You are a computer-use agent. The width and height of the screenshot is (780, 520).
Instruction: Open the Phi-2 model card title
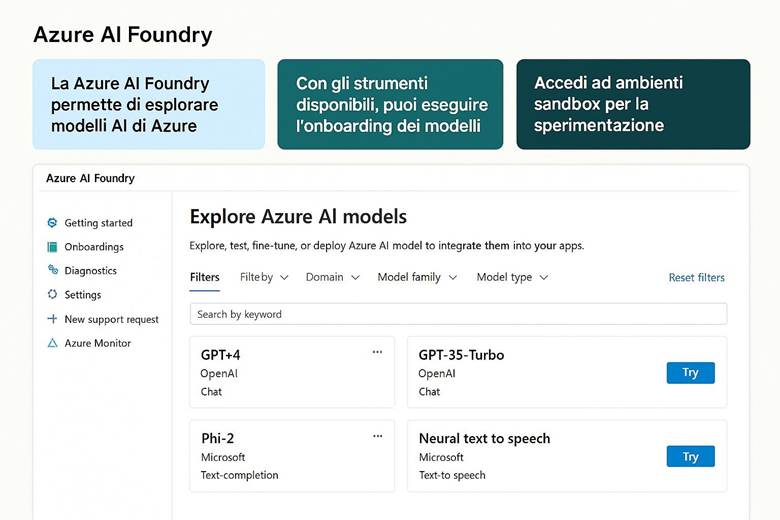(x=218, y=438)
